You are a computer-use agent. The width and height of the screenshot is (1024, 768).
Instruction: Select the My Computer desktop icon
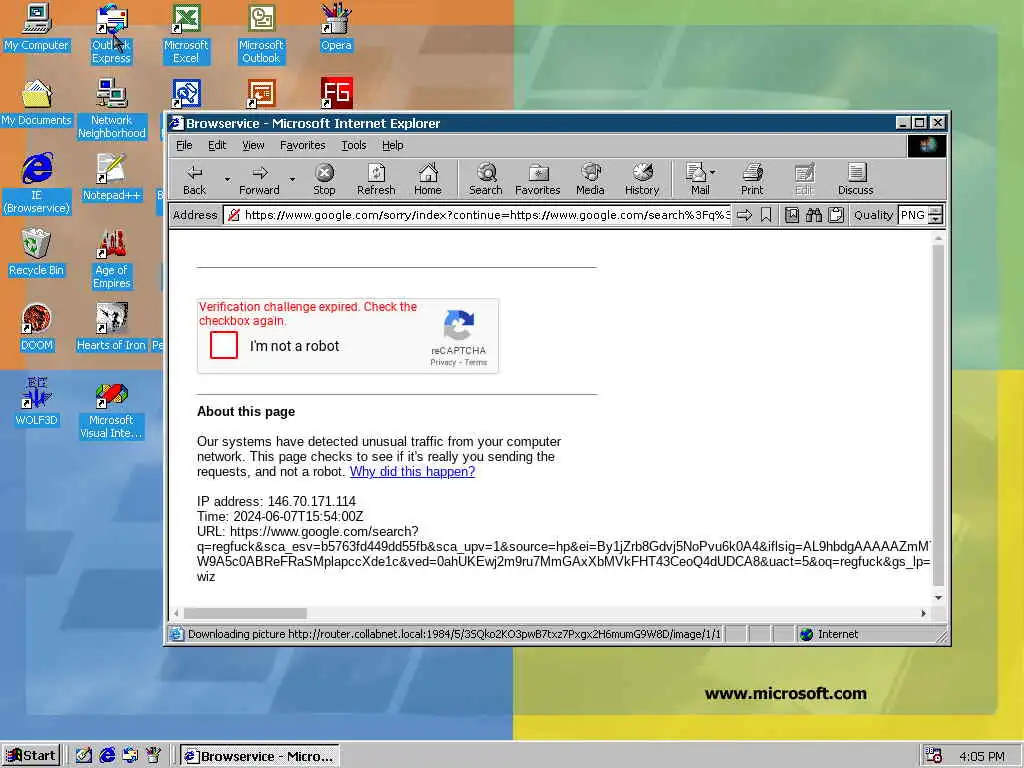(36, 27)
